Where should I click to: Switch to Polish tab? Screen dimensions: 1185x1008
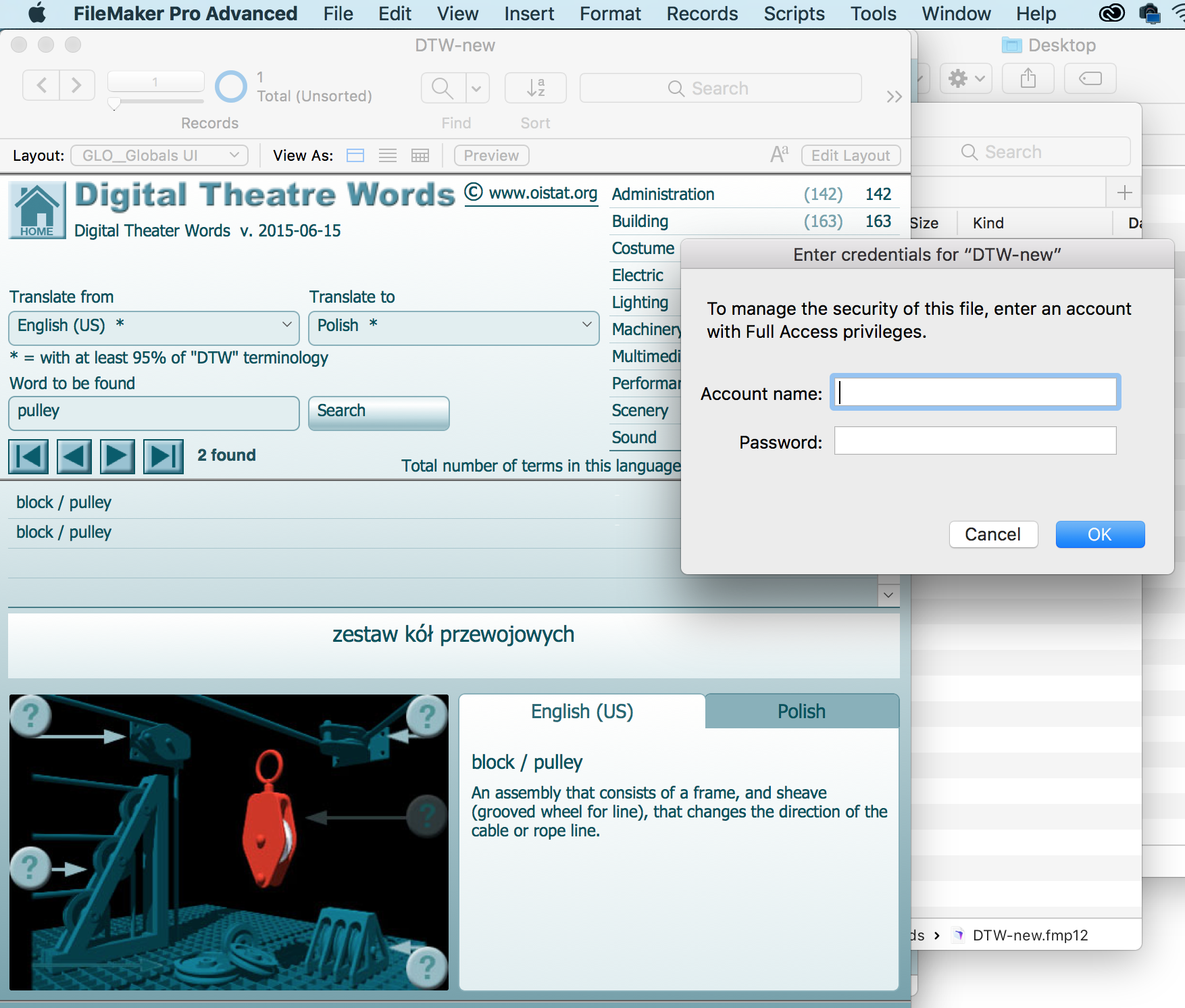coord(802,711)
